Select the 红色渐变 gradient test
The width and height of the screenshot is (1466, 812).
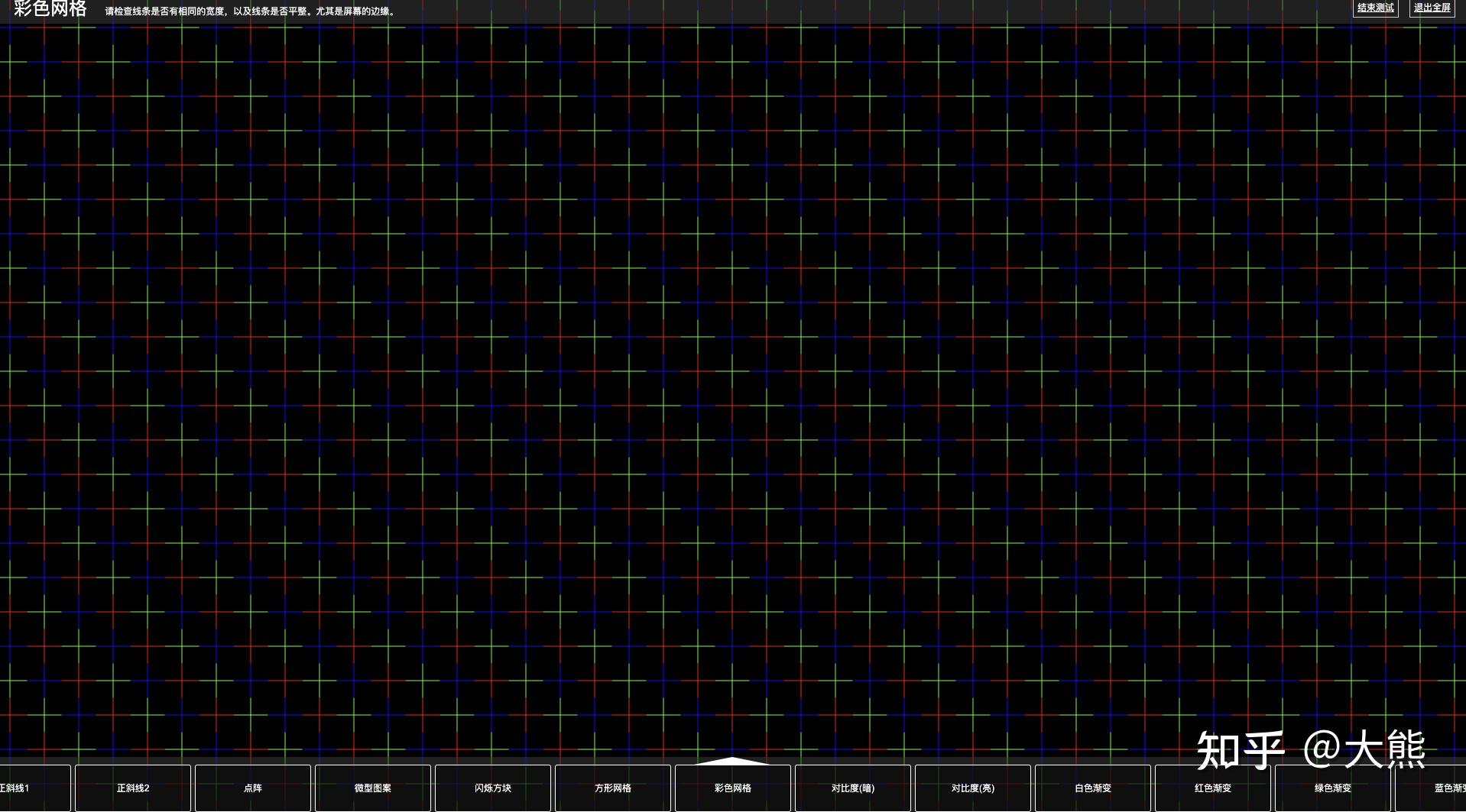(x=1213, y=788)
